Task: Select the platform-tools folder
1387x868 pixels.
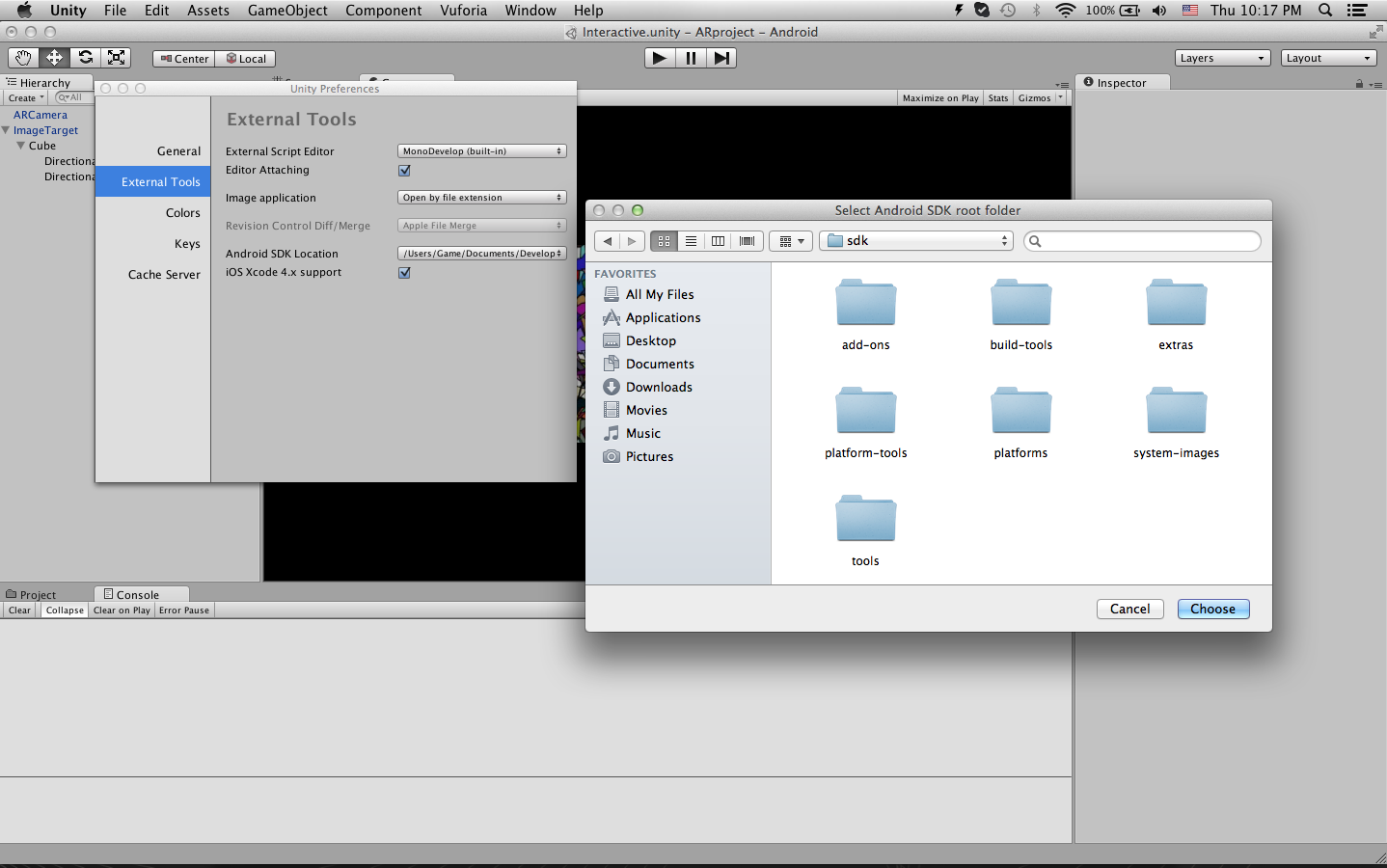Action: (866, 422)
